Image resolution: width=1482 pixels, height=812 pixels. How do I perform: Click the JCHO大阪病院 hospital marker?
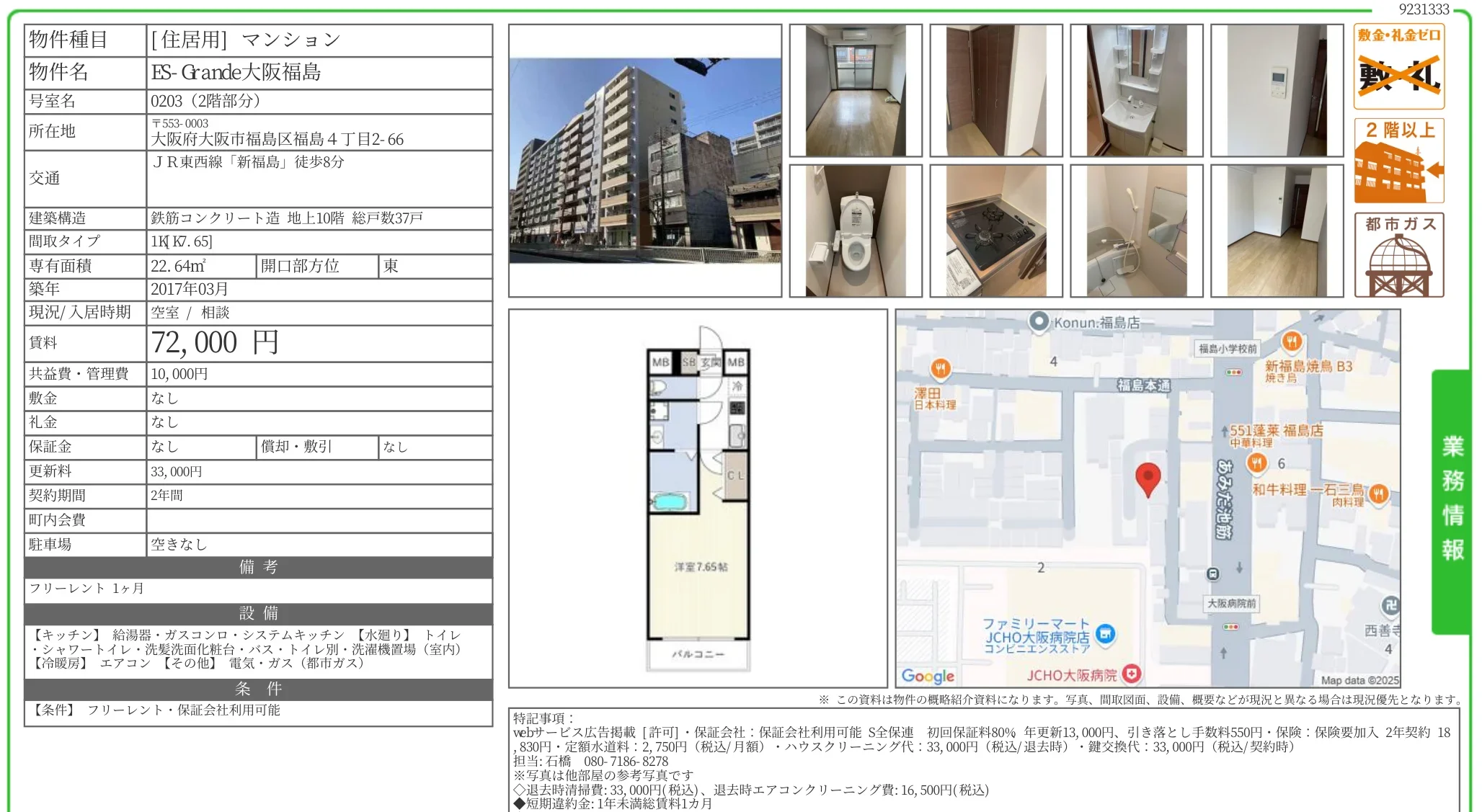click(x=1132, y=674)
